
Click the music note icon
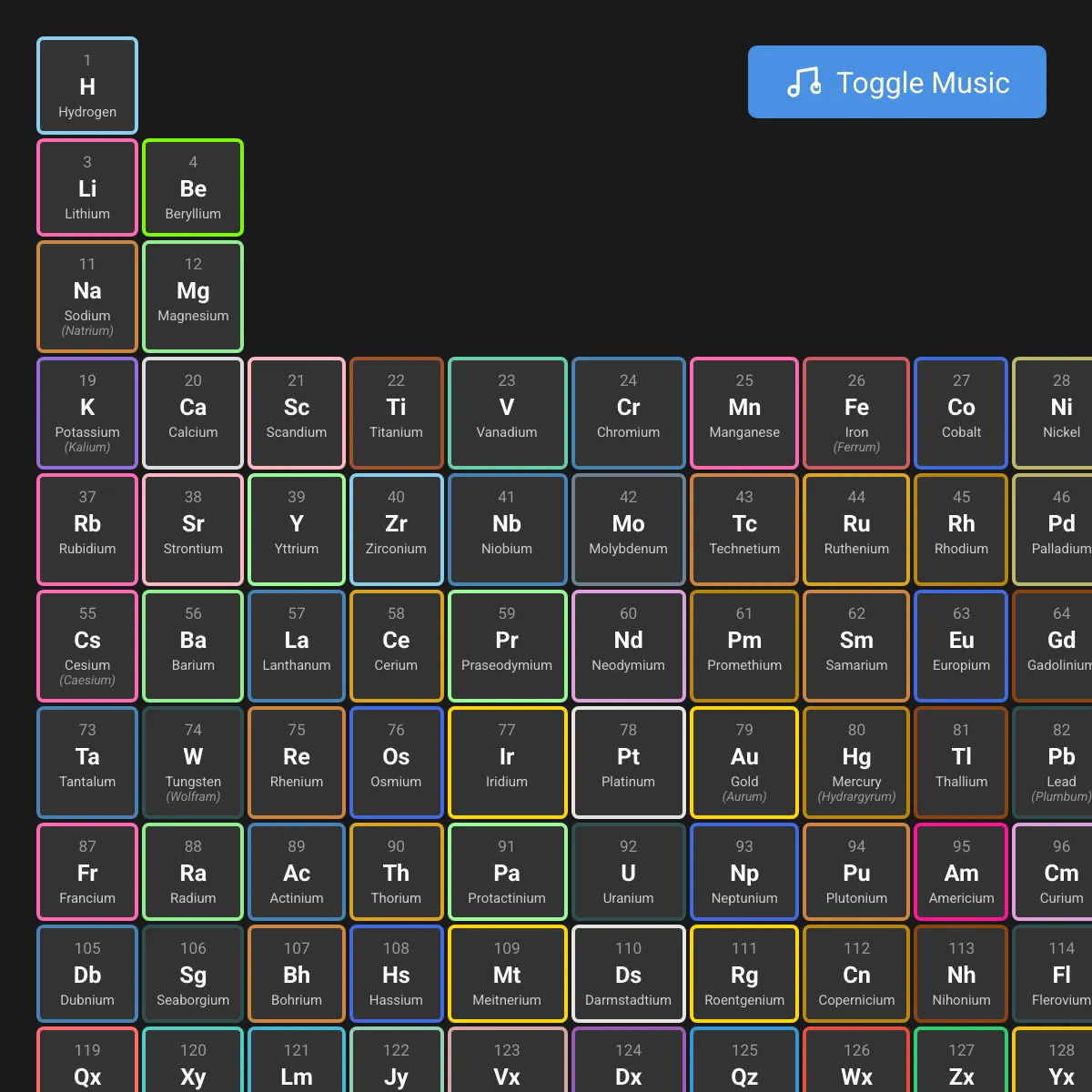(x=804, y=82)
